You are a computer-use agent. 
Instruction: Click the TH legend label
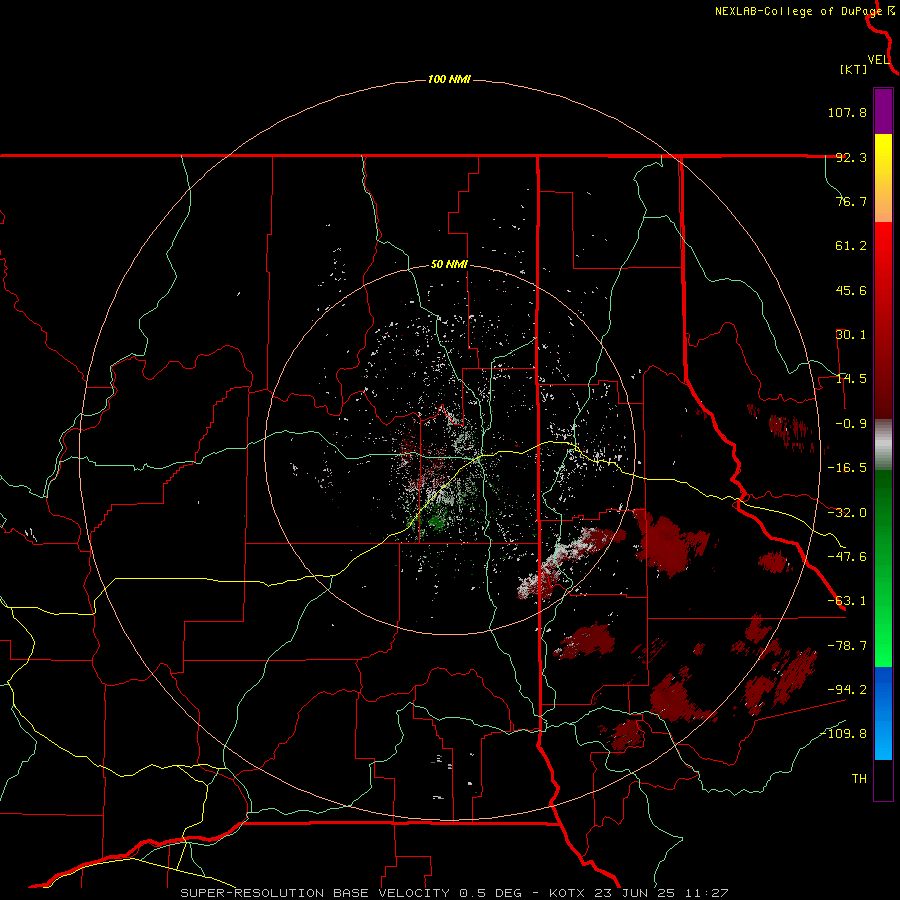point(859,779)
